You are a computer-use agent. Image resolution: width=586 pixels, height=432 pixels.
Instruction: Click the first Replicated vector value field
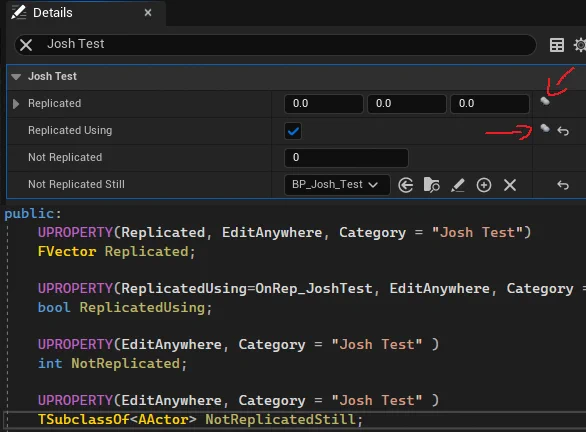point(324,104)
